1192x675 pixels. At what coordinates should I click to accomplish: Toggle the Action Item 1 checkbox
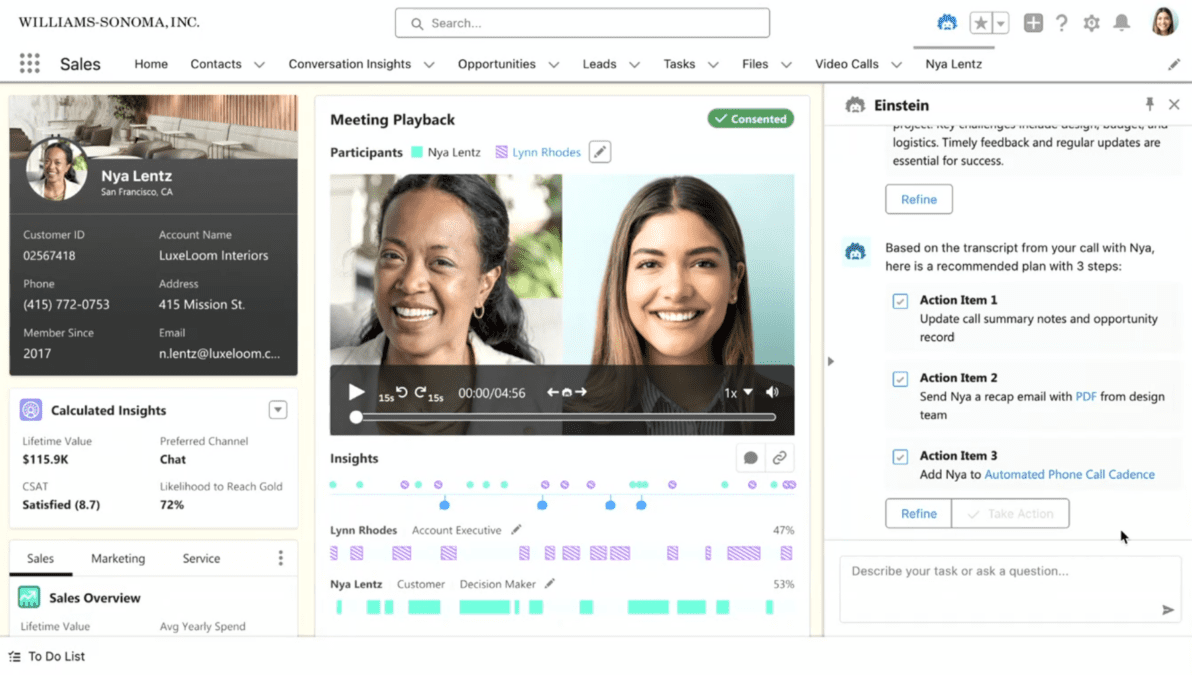(x=900, y=301)
